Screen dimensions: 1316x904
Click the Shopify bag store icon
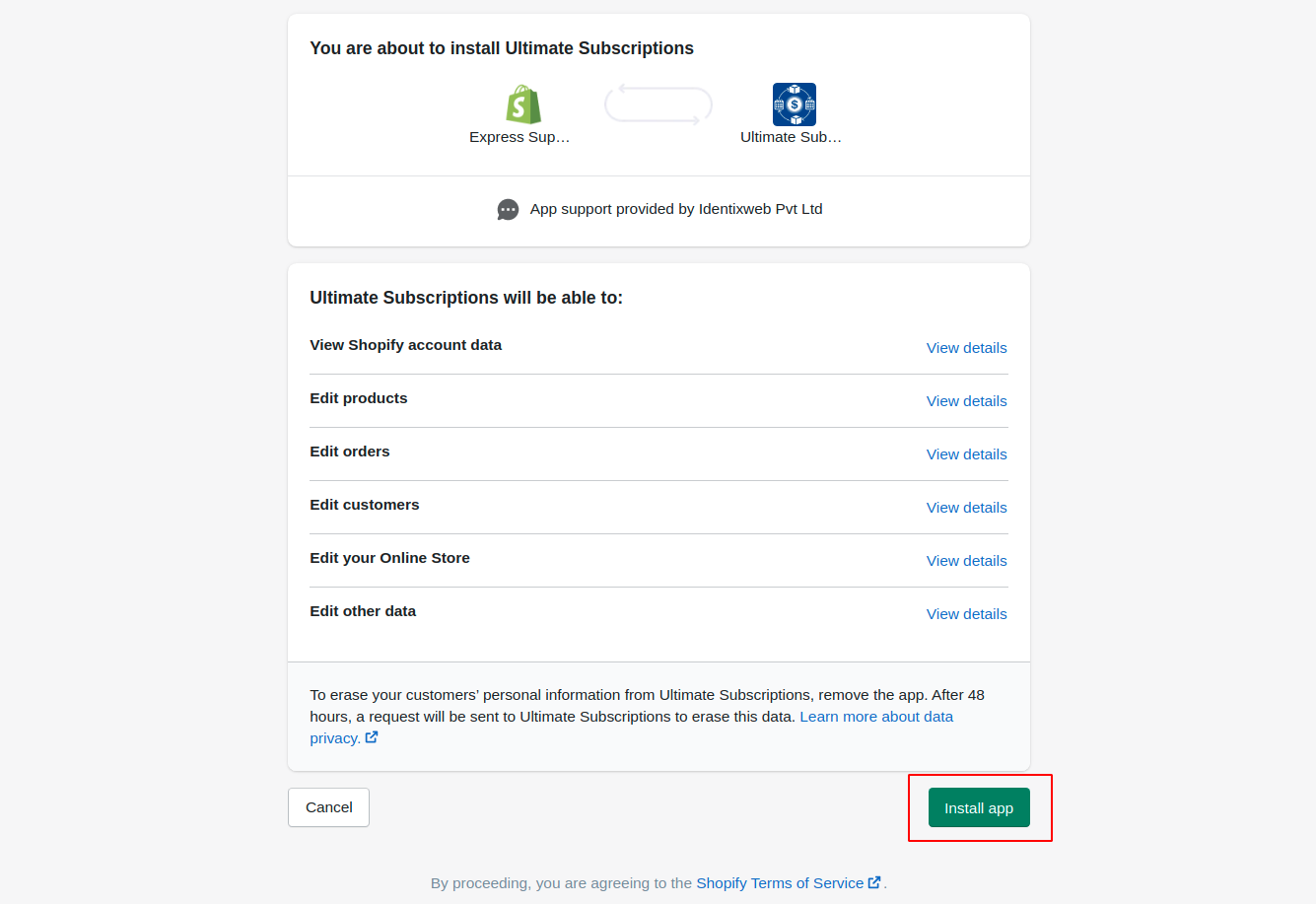523,104
